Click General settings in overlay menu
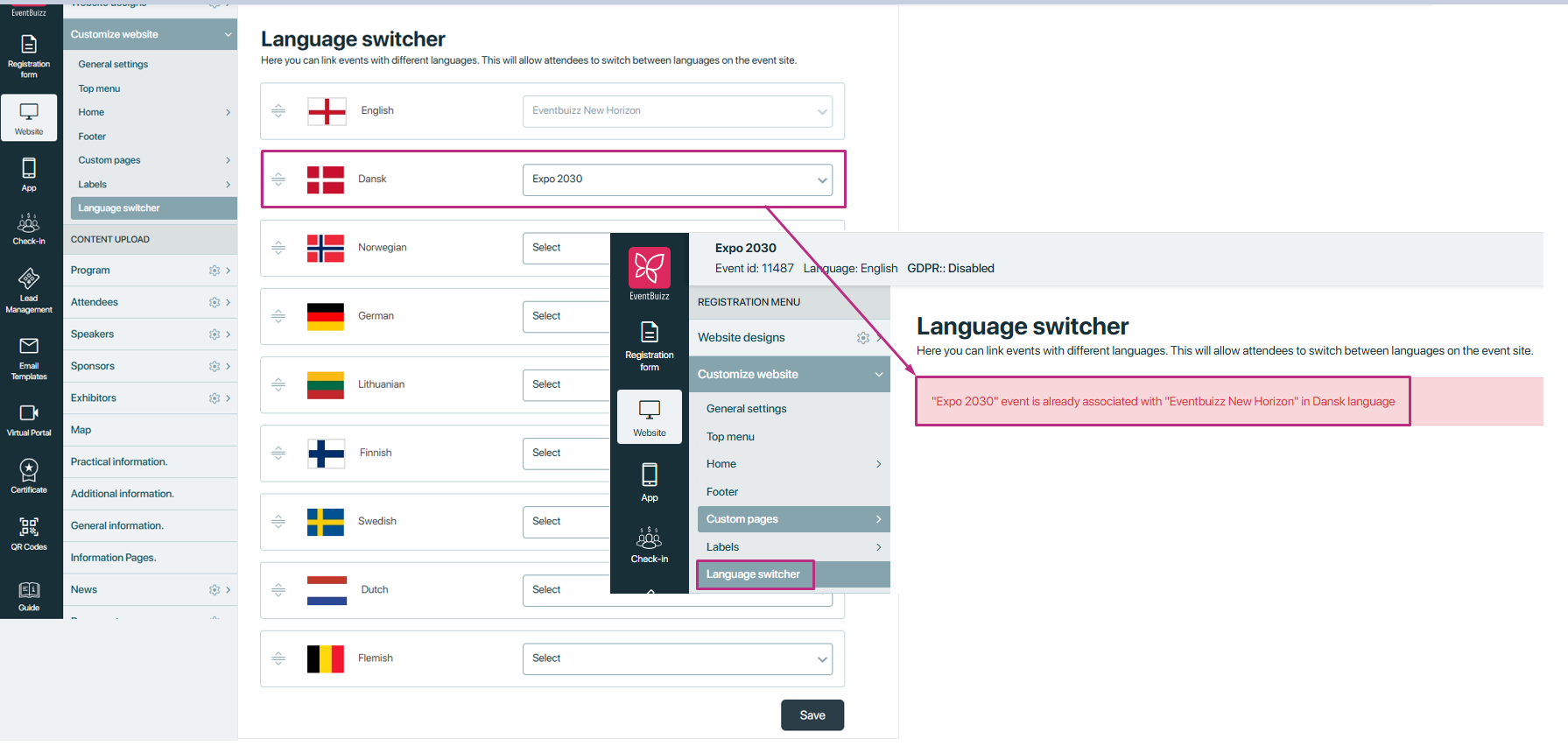This screenshot has width=1568, height=746. (x=747, y=409)
